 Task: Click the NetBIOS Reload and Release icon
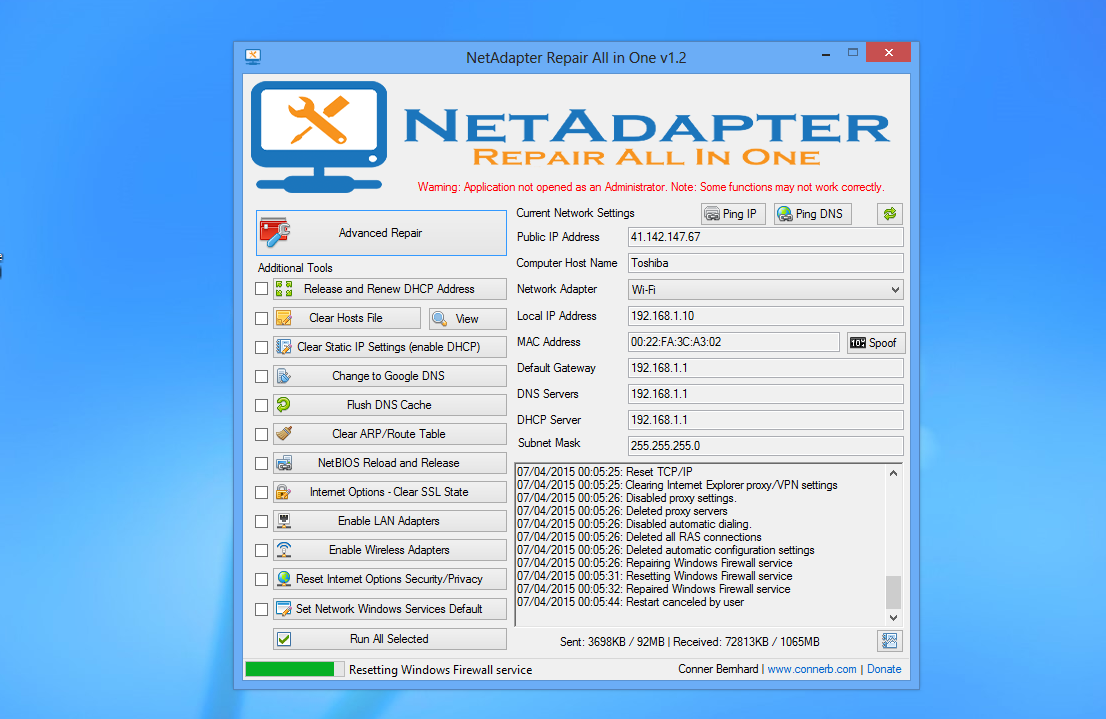pyautogui.click(x=284, y=463)
